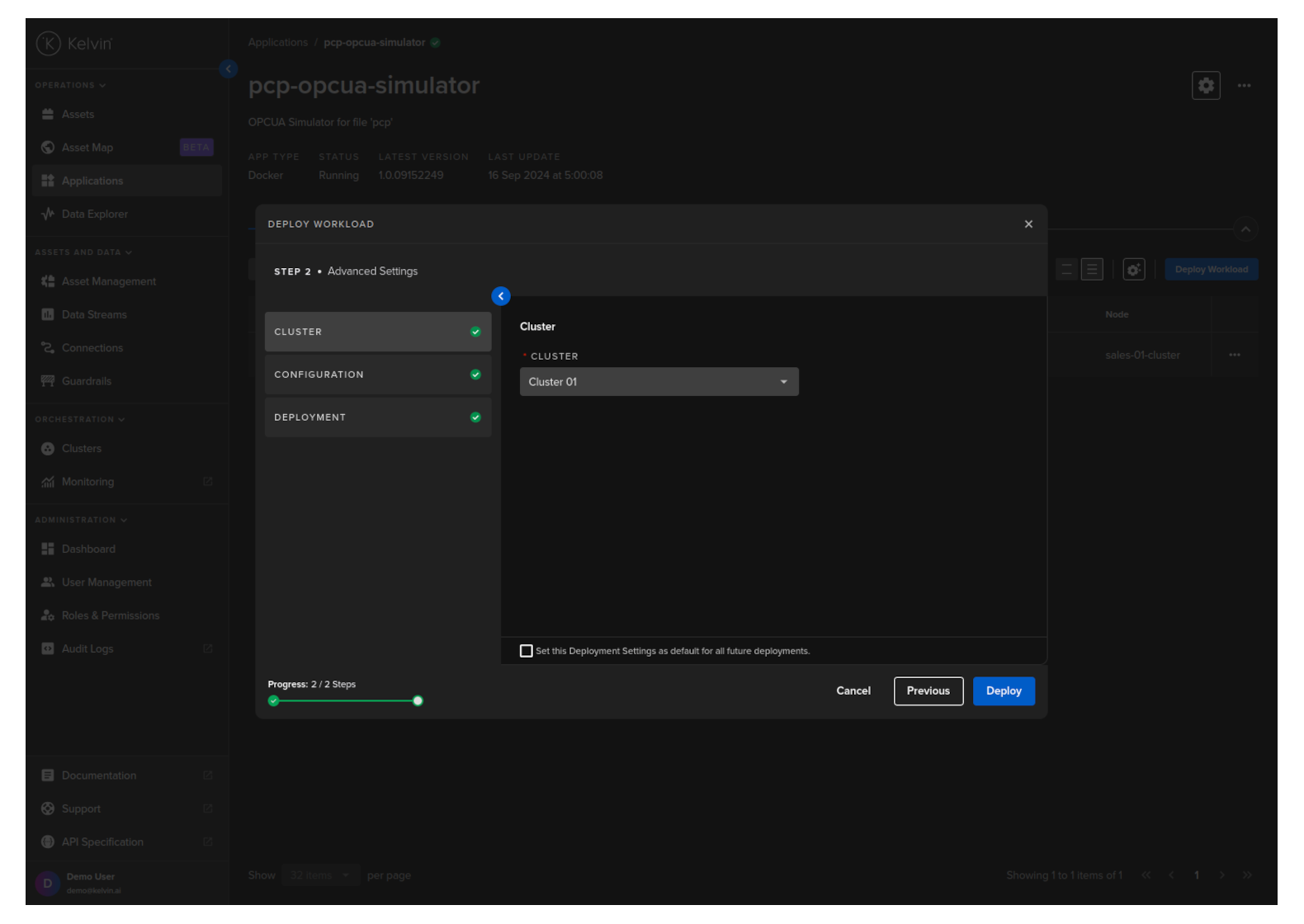Collapse the sidebar with the blue arrow

tap(229, 69)
